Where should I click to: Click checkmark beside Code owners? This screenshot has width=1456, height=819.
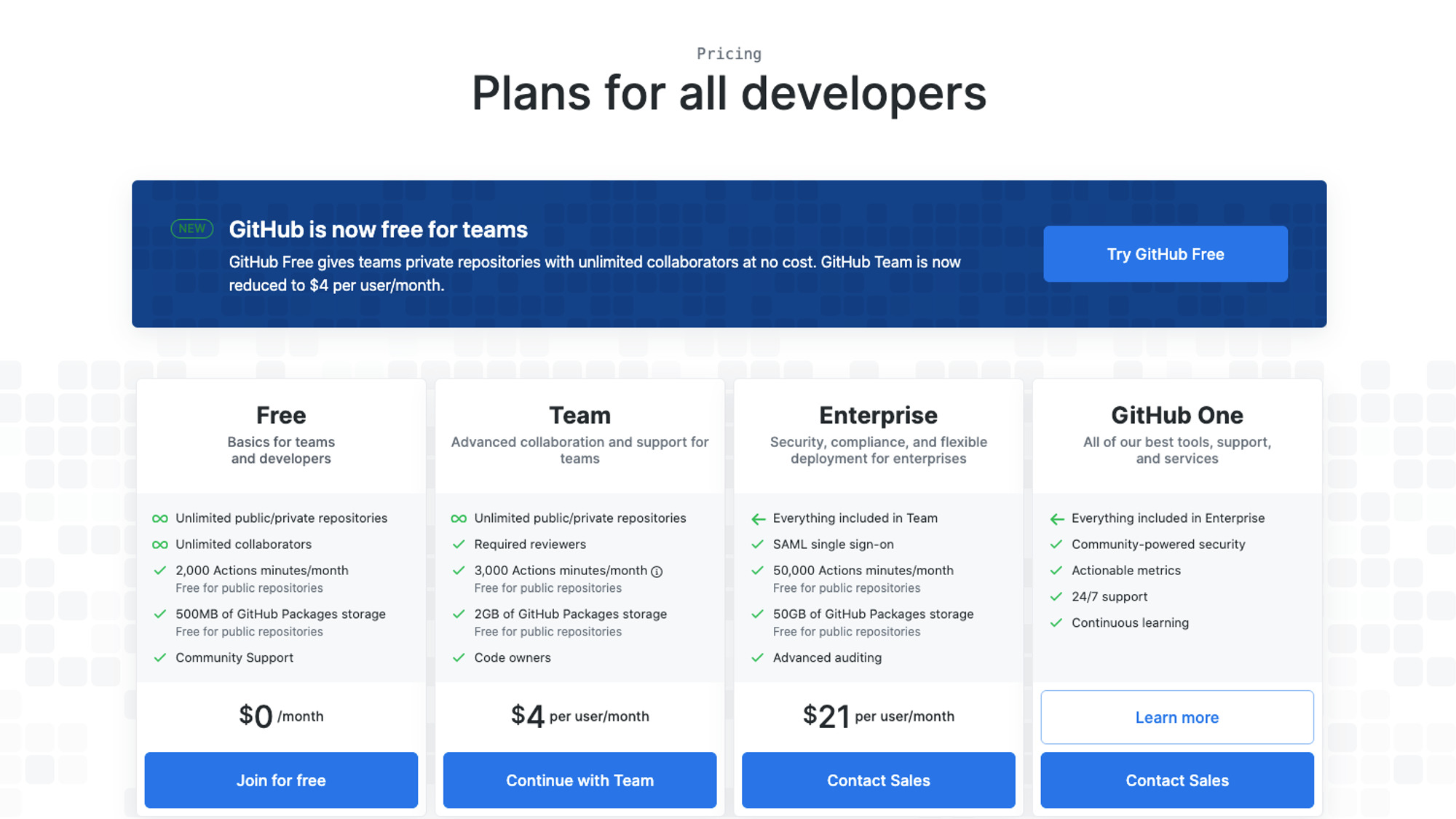pyautogui.click(x=459, y=657)
